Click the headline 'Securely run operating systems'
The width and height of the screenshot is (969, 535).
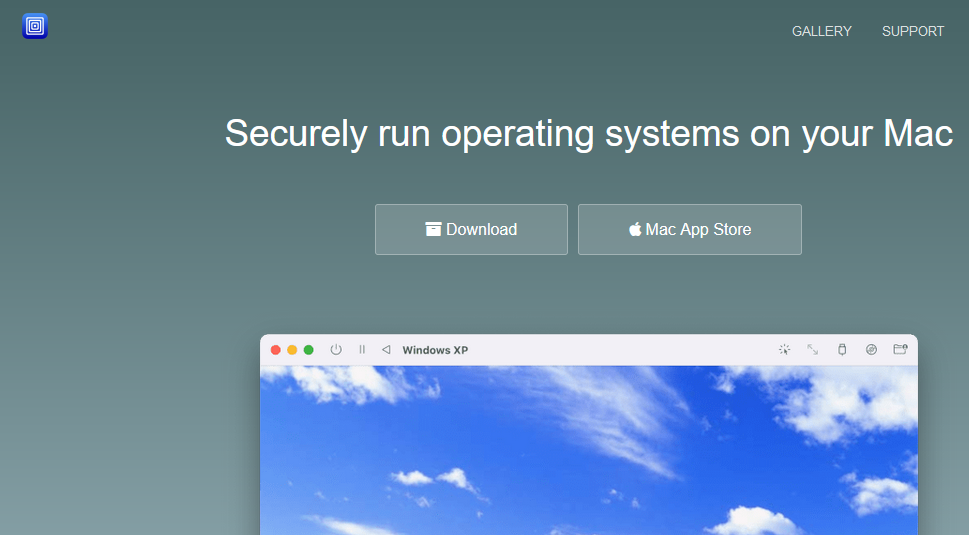[x=589, y=133]
